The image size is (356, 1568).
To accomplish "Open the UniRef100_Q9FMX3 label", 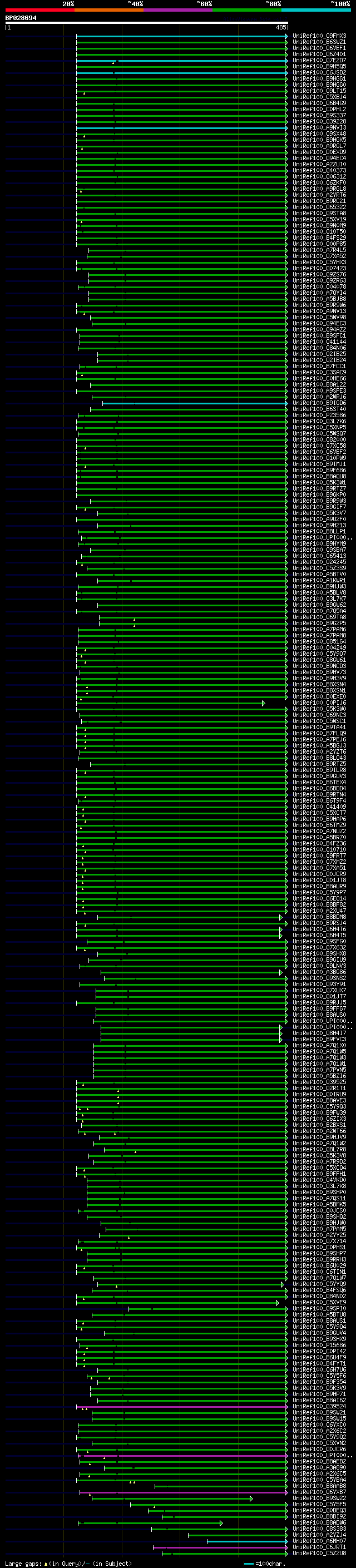I will point(319,36).
